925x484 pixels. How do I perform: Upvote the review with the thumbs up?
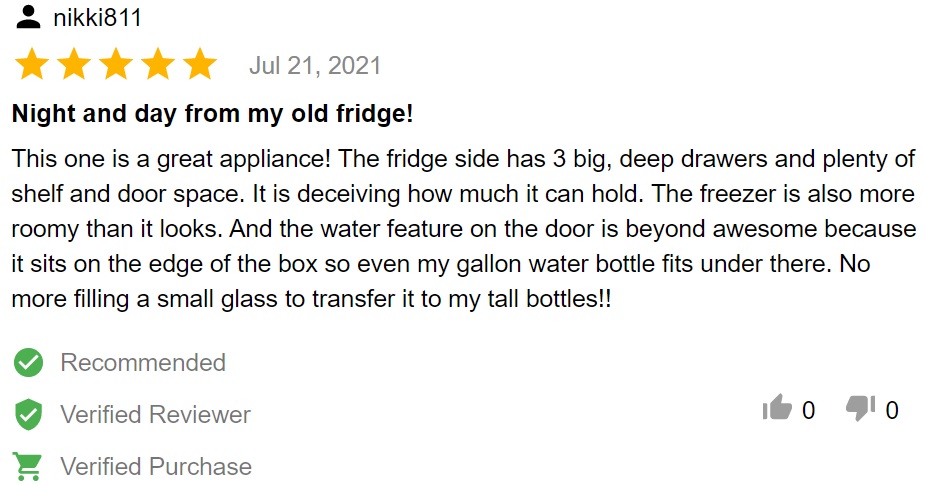click(x=777, y=407)
